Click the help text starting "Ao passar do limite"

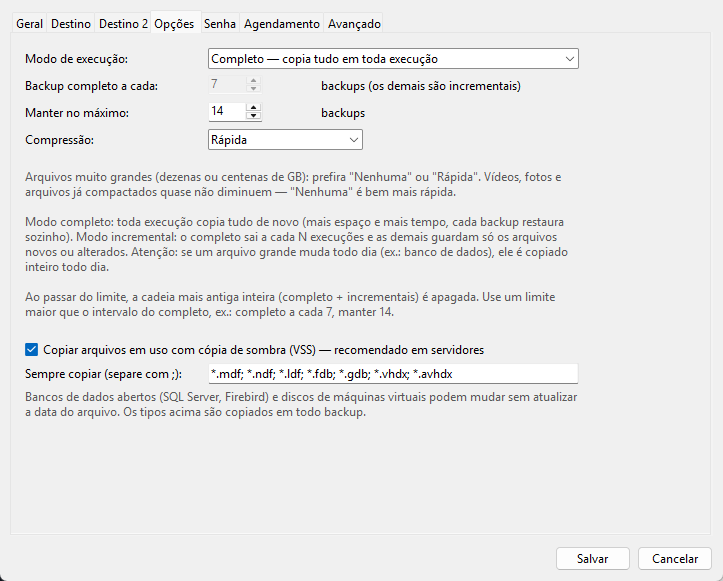click(x=290, y=304)
